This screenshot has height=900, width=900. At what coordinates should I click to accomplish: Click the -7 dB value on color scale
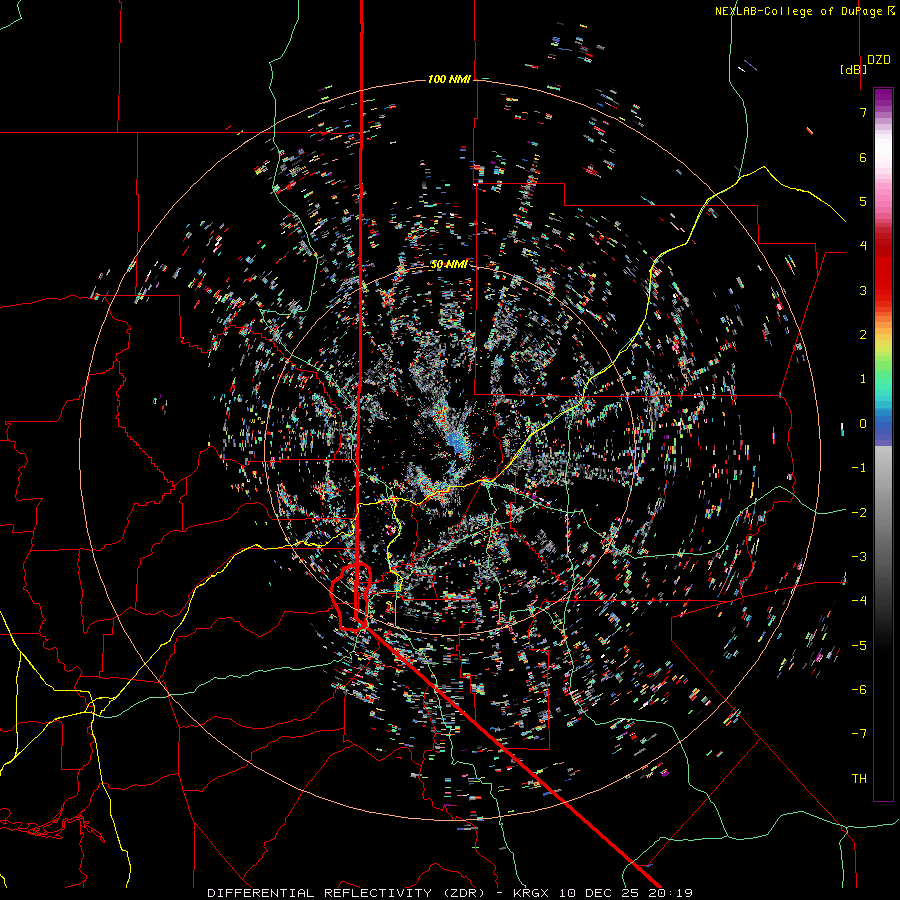[x=859, y=734]
